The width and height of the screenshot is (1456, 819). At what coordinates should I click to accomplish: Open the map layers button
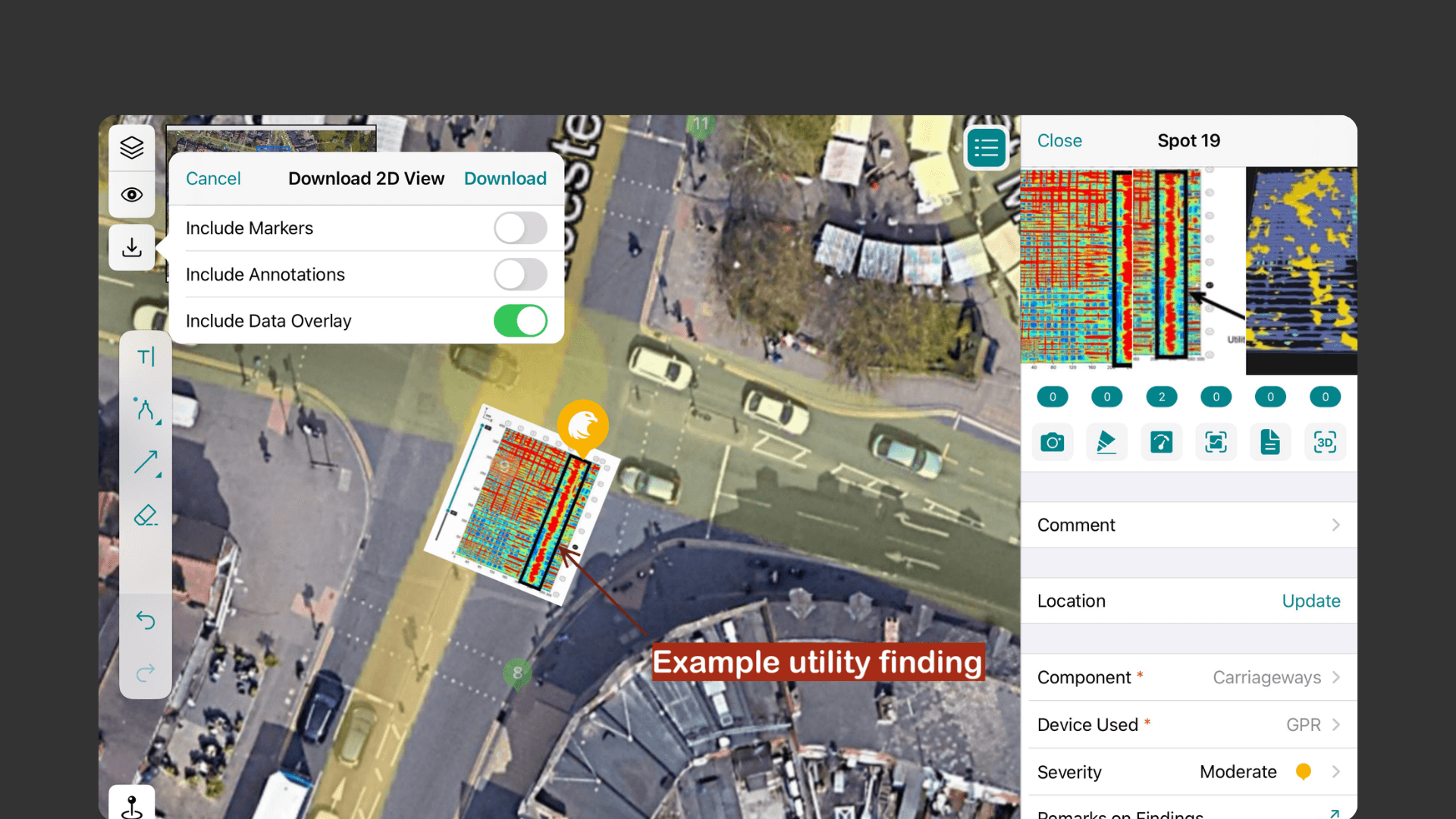(132, 148)
